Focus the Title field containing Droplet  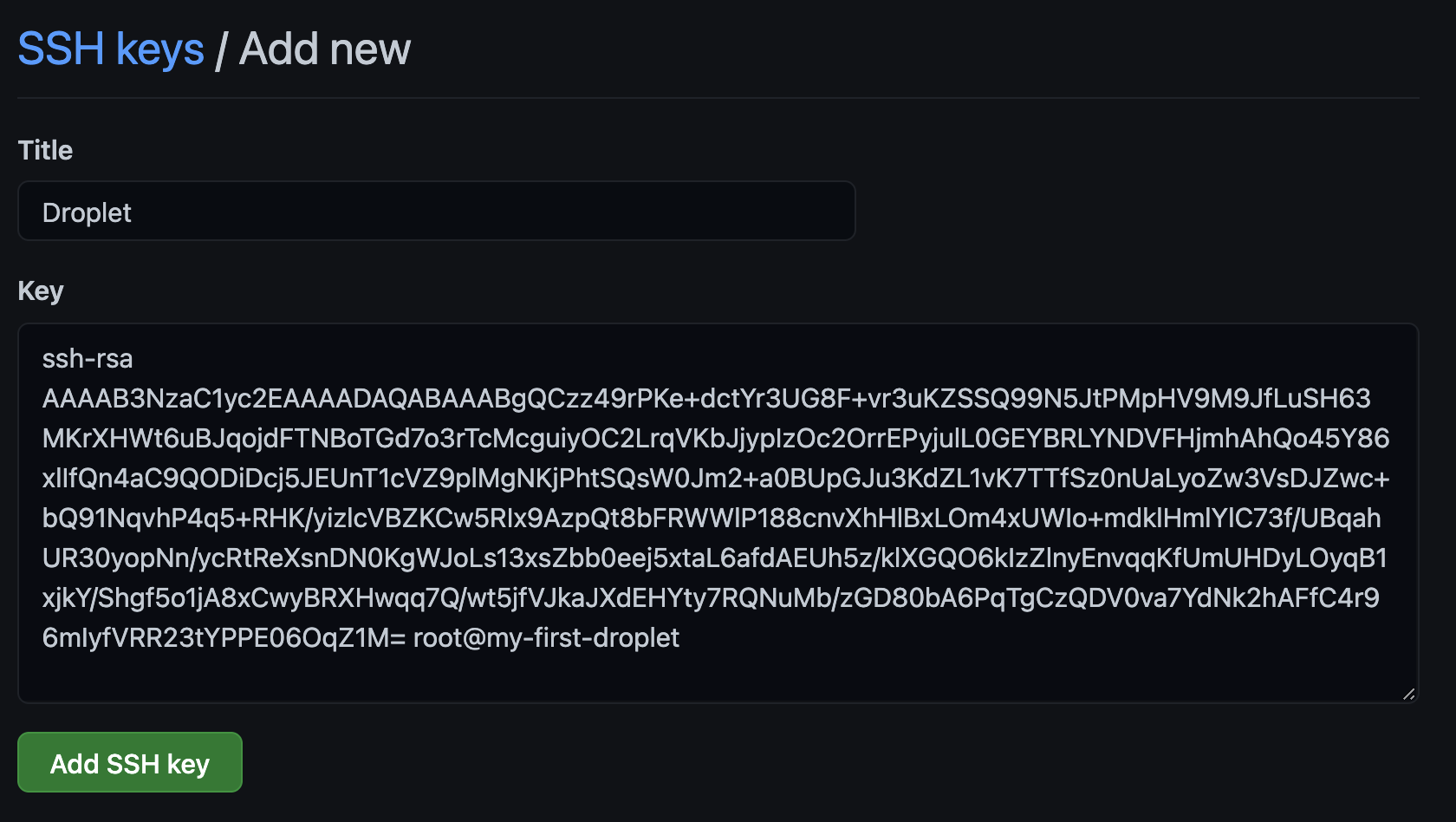436,212
